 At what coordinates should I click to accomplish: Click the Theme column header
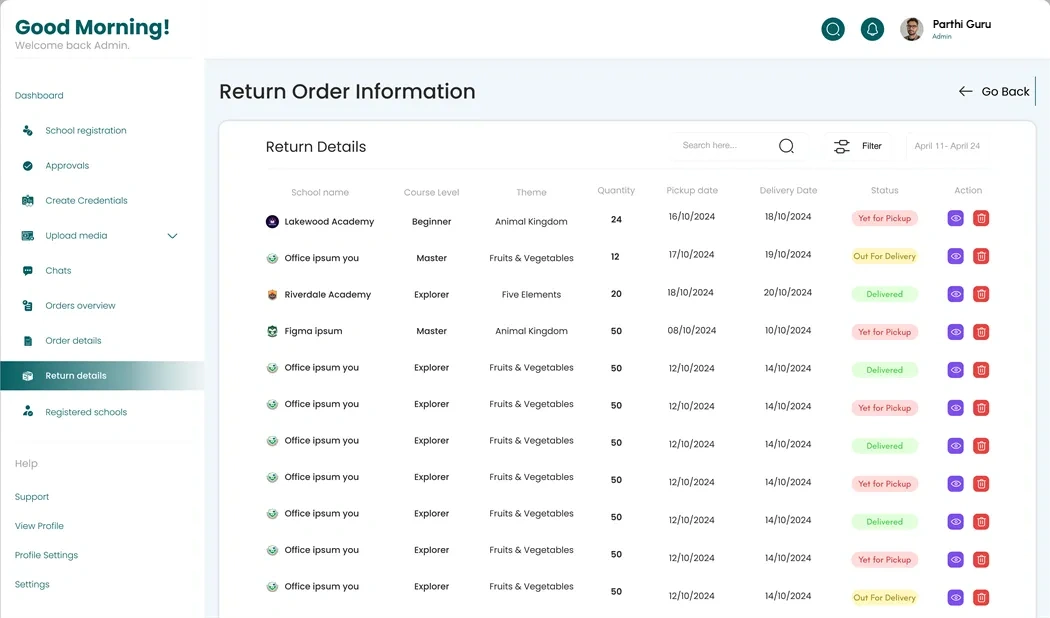[531, 192]
